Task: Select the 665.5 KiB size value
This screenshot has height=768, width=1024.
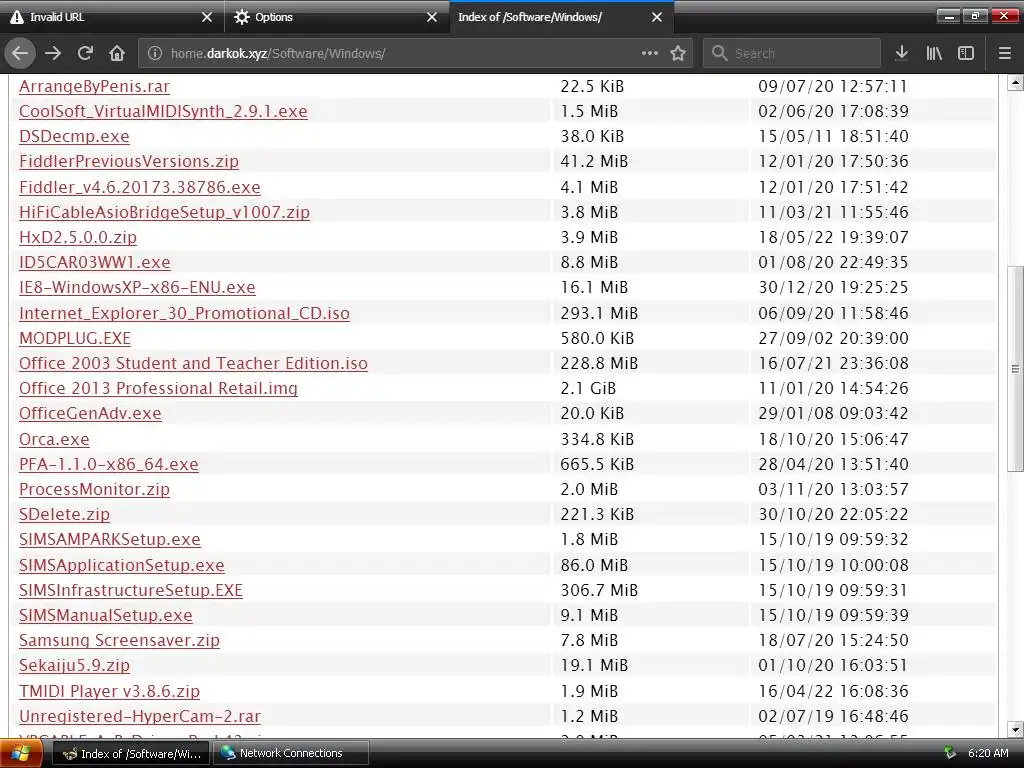Action: pyautogui.click(x=597, y=464)
